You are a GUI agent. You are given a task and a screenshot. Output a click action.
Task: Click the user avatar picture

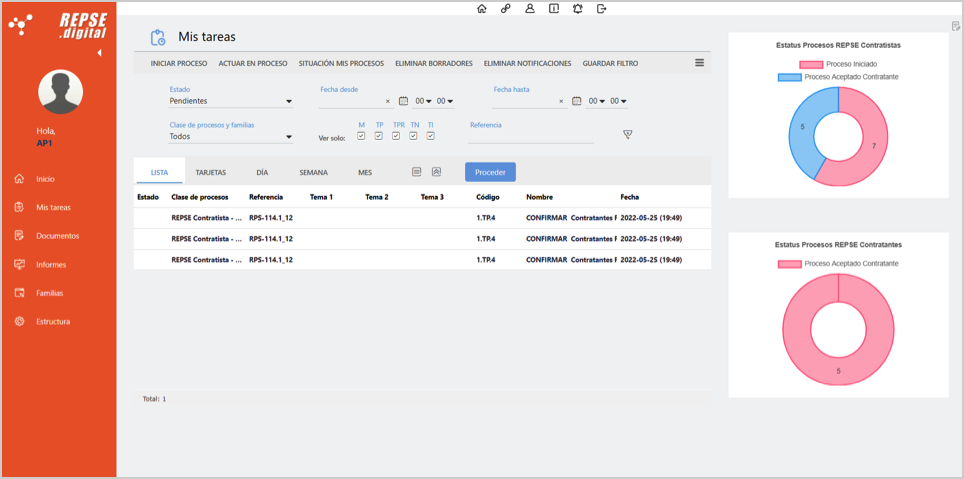tap(60, 91)
